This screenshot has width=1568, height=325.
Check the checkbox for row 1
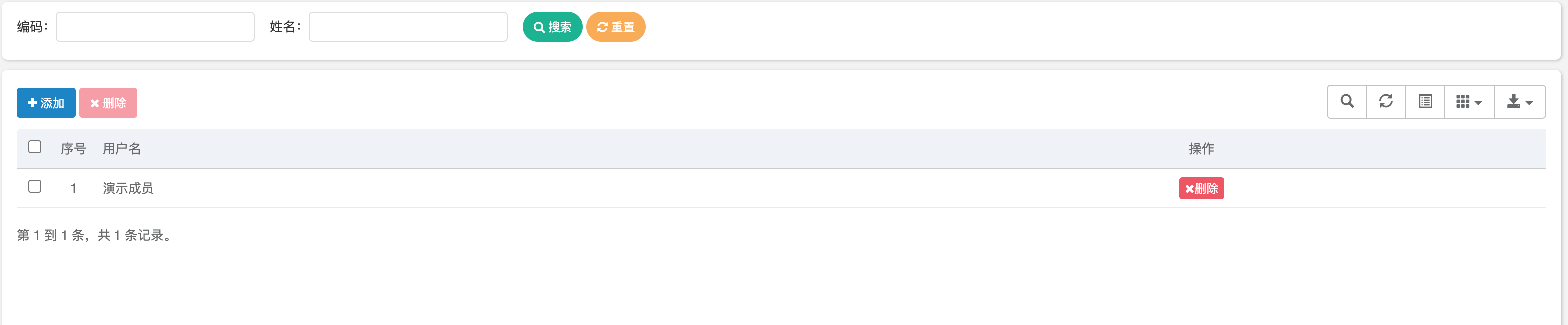(35, 186)
